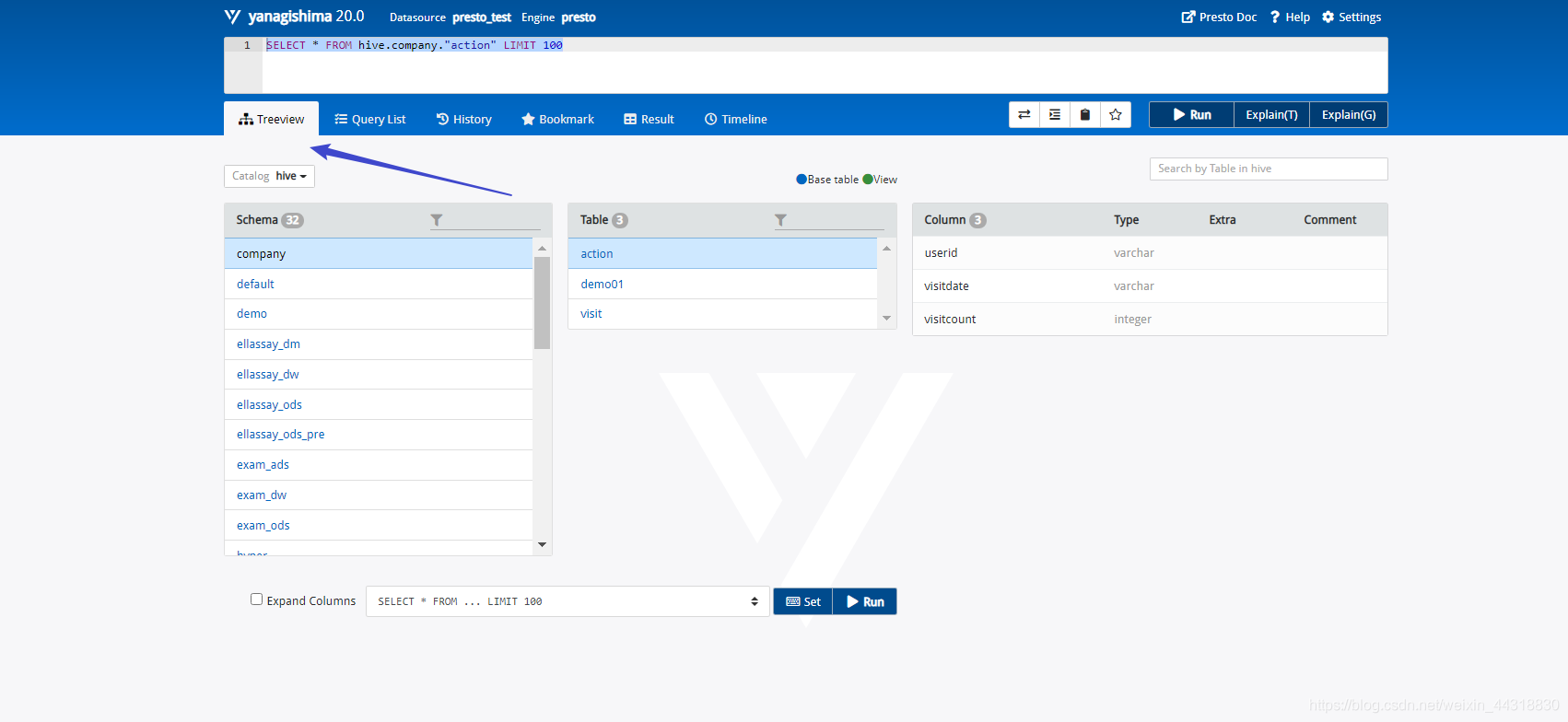
Task: Run the query from the top toolbar
Action: pyautogui.click(x=1191, y=114)
